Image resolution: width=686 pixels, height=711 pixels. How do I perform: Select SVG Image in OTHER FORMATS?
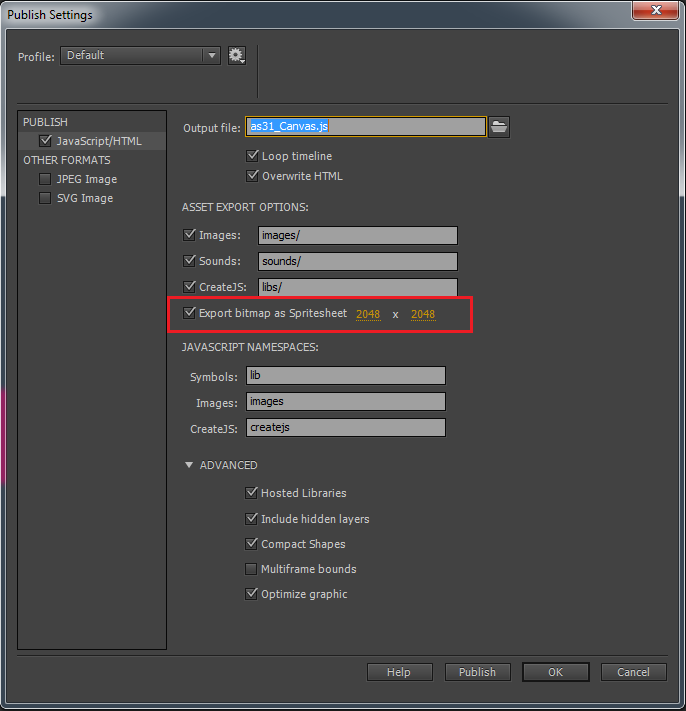coord(85,198)
